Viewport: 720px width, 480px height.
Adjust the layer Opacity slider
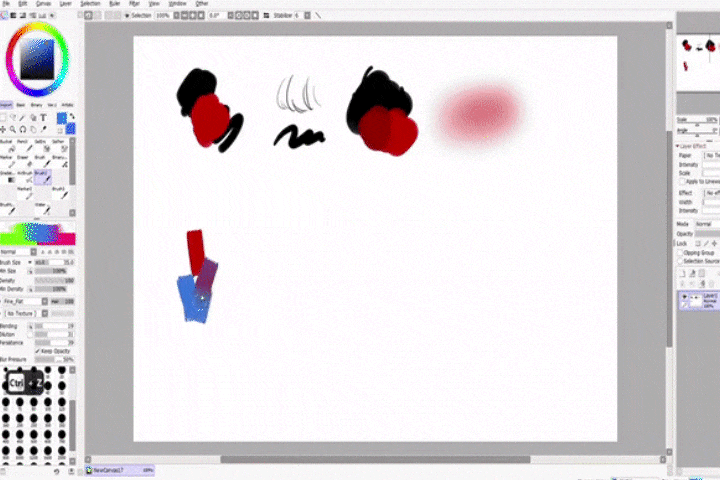click(707, 234)
